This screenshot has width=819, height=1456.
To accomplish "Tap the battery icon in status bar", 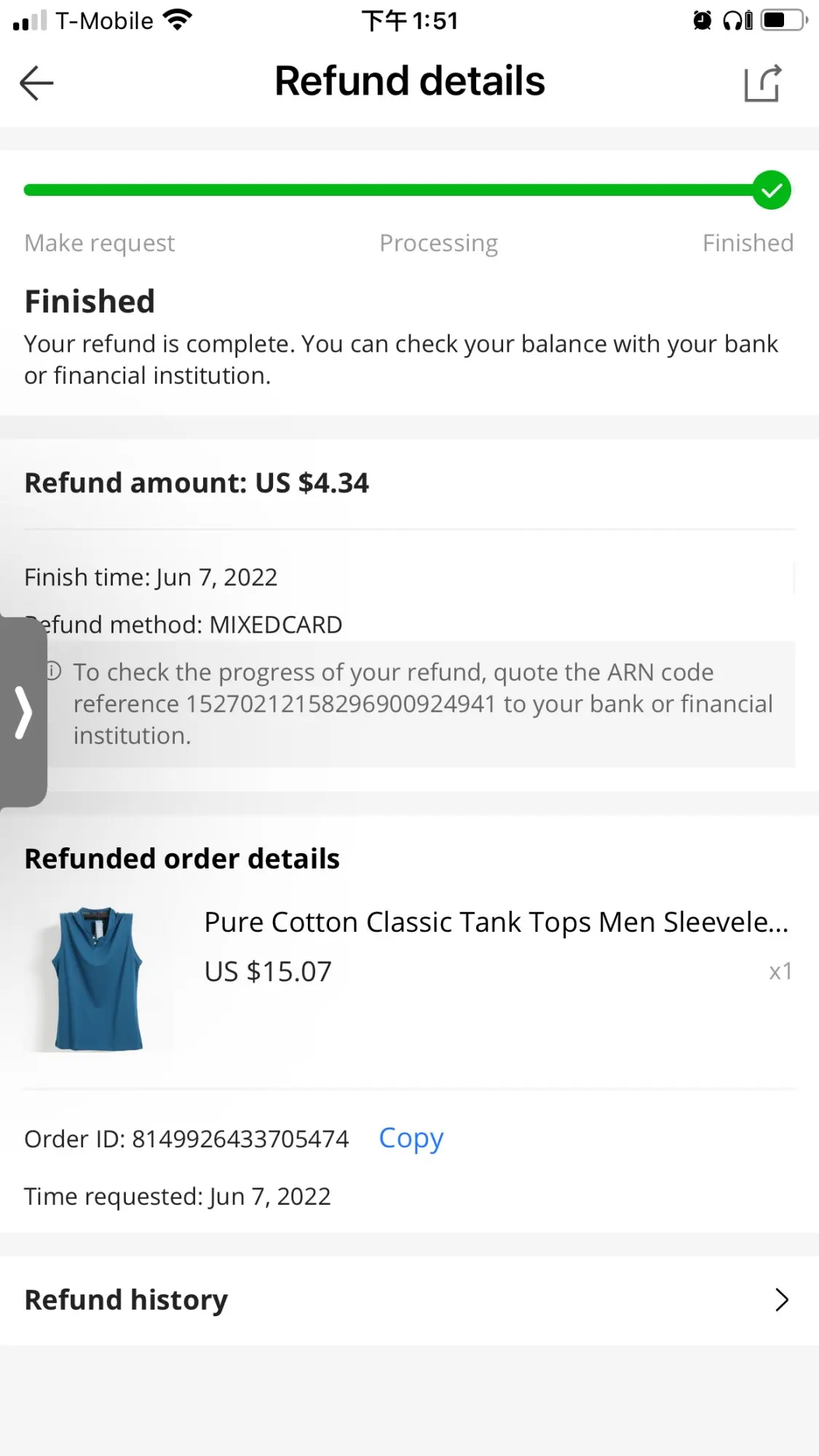I will [784, 20].
